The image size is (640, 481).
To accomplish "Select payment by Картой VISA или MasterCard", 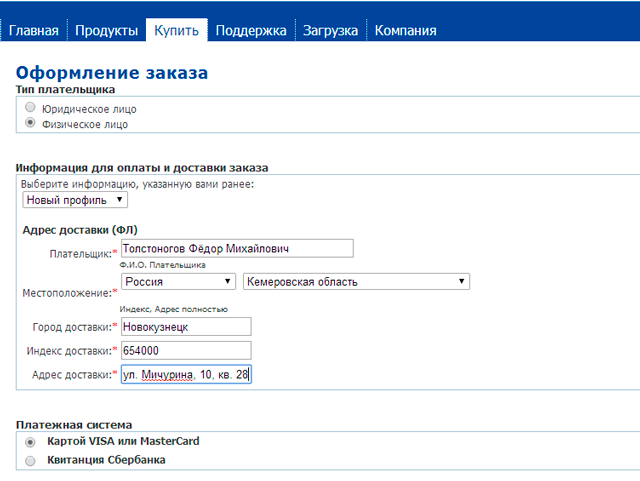I will (x=31, y=441).
